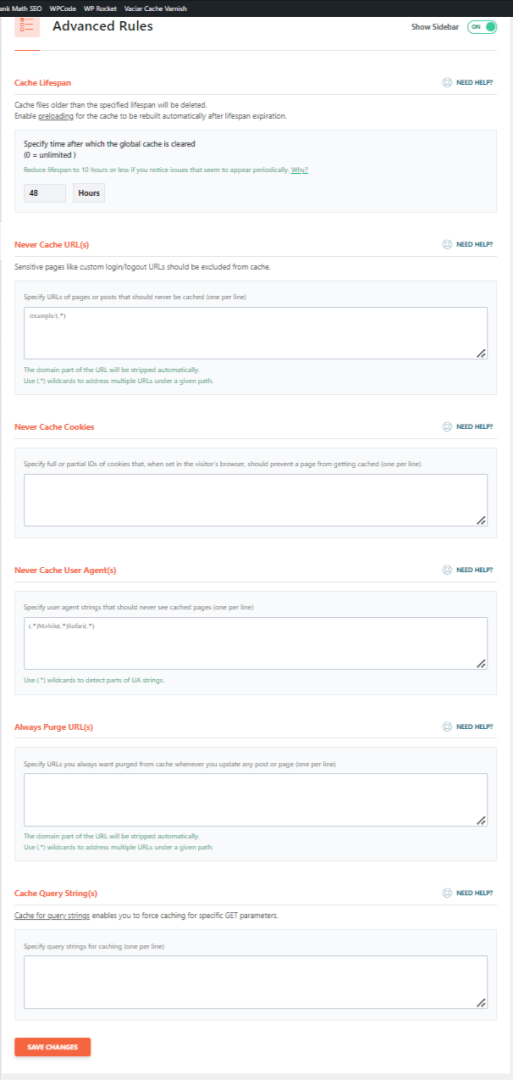This screenshot has width=513, height=1080.
Task: Open help icon for Cache Query String(s)
Action: [446, 893]
